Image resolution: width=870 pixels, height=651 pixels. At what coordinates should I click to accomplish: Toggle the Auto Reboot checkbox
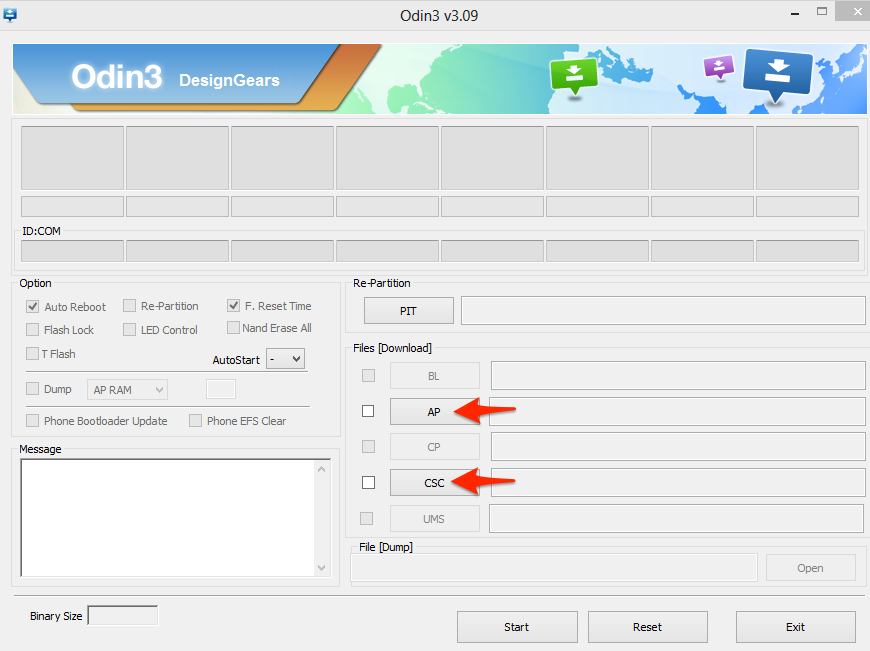coord(33,307)
